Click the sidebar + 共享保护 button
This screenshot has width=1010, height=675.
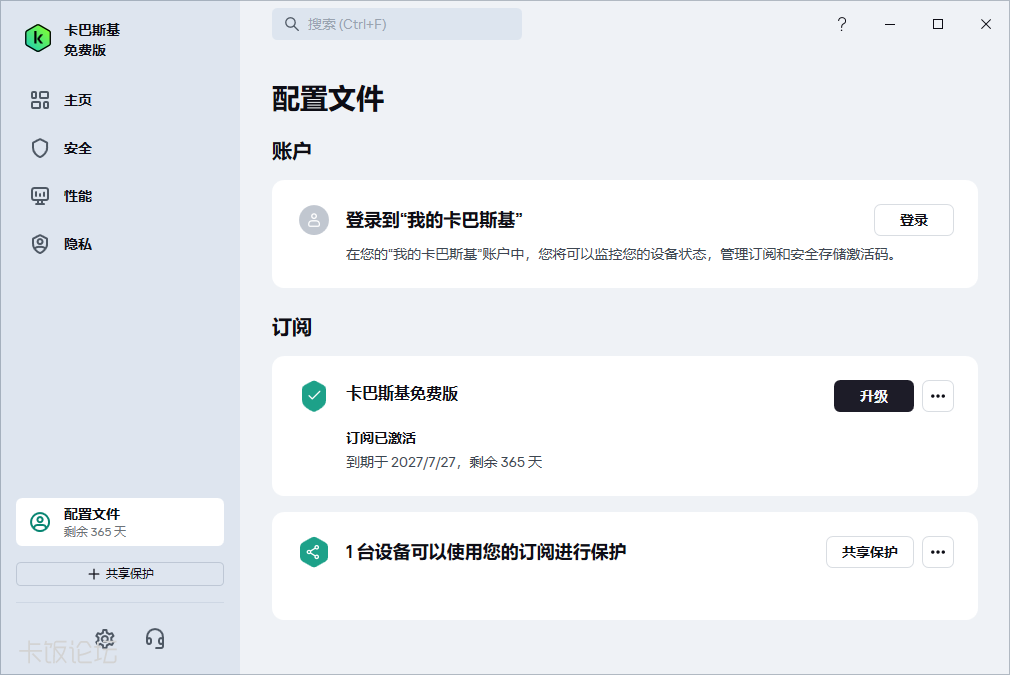[x=120, y=574]
